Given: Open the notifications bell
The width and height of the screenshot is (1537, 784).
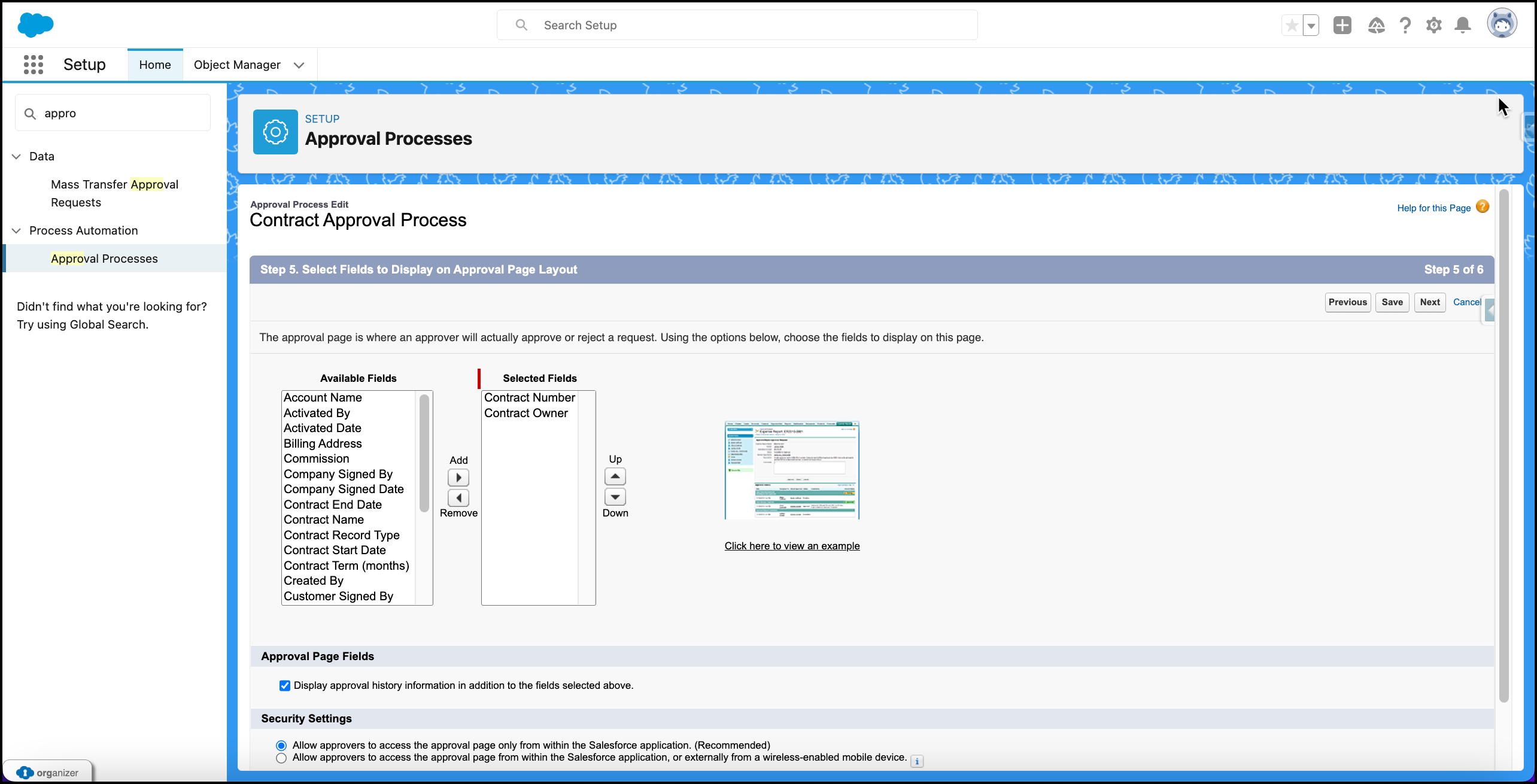Looking at the screenshot, I should pos(1463,25).
